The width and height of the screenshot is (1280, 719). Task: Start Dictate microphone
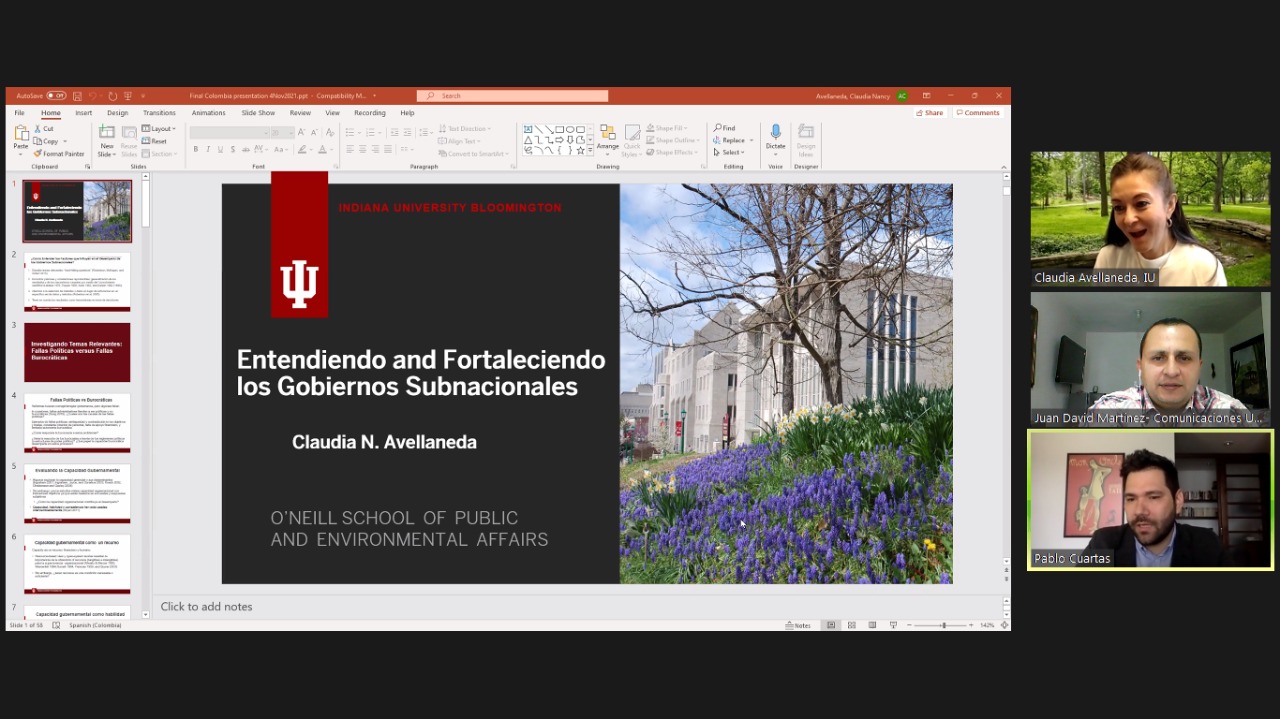click(x=775, y=138)
